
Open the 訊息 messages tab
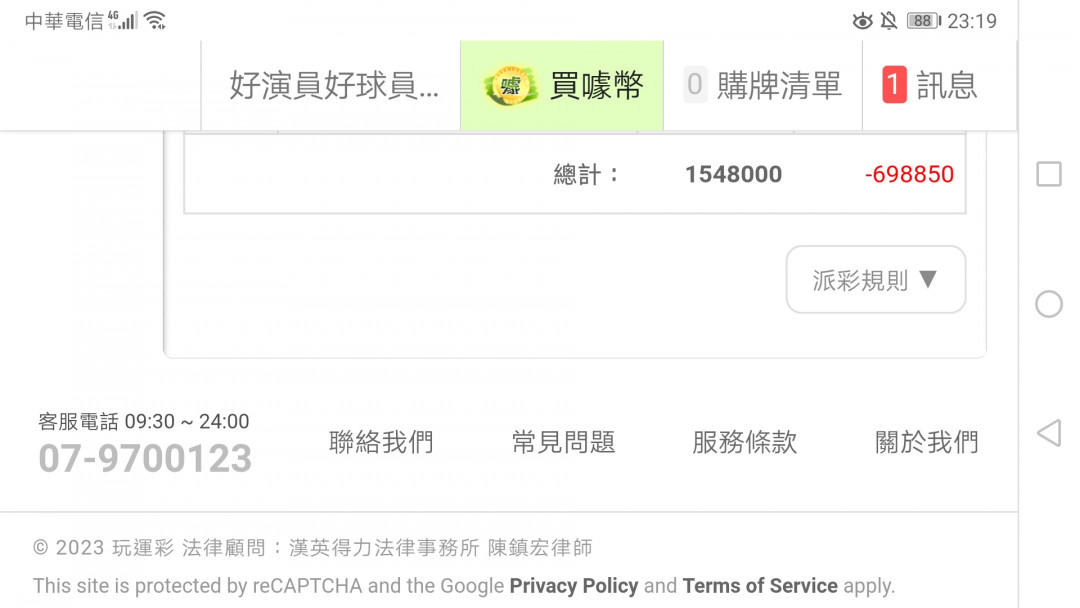tap(939, 85)
